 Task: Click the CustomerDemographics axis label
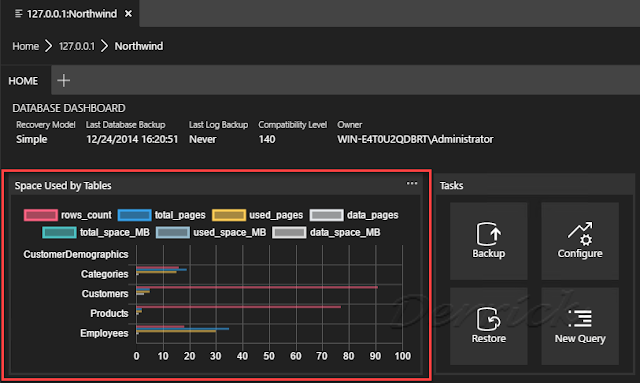pos(76,254)
